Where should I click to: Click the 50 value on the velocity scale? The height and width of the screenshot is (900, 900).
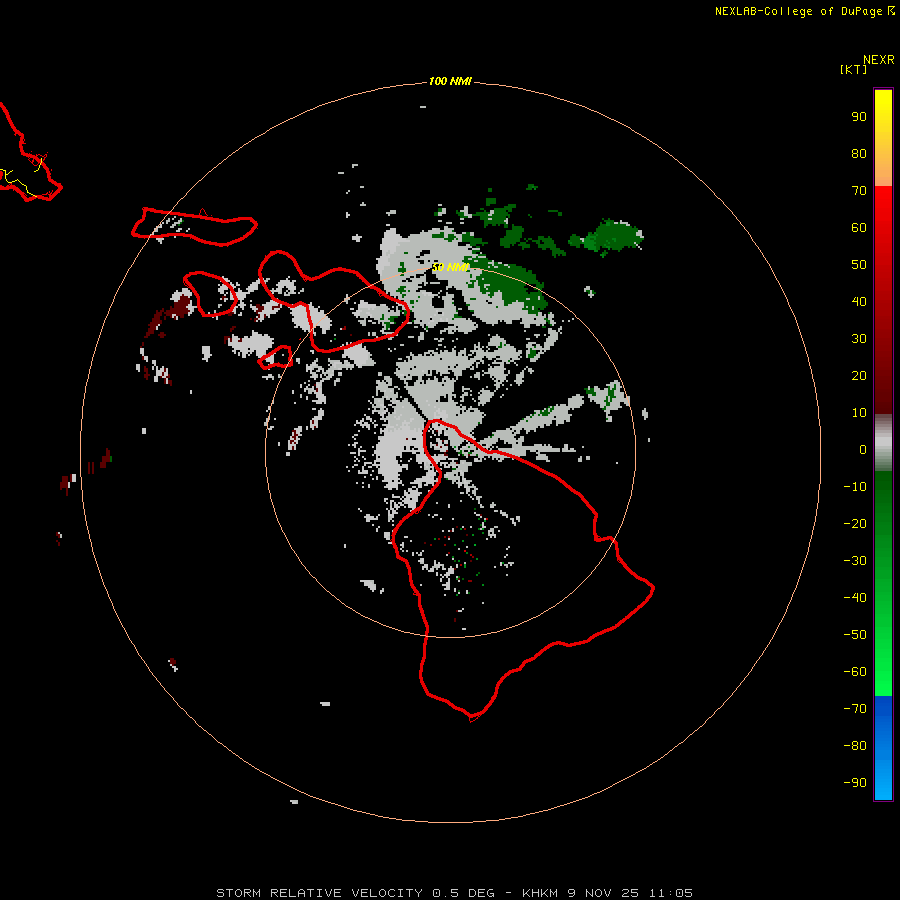coord(859,265)
